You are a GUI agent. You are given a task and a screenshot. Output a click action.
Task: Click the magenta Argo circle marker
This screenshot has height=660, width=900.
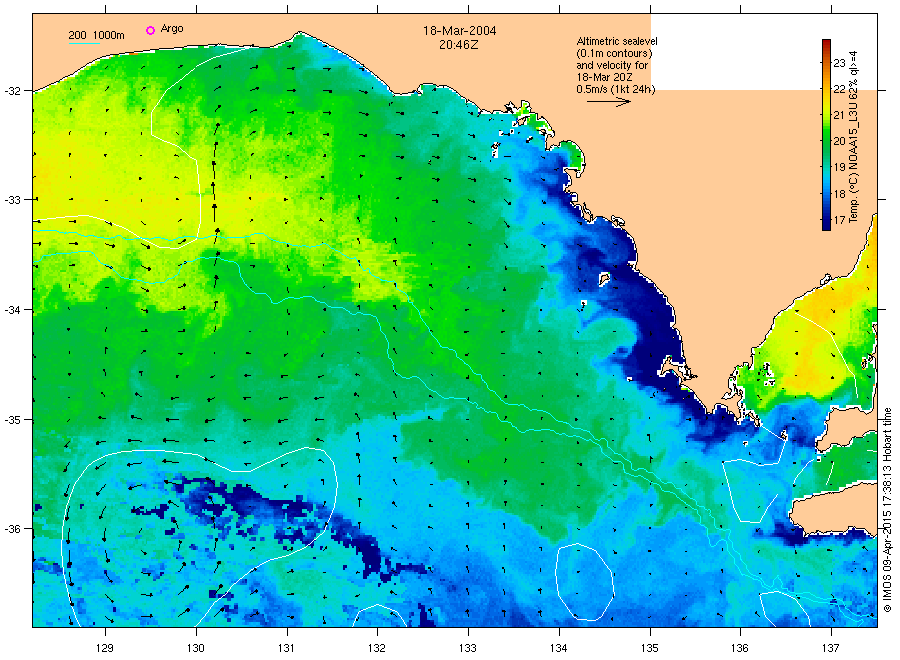(x=150, y=30)
